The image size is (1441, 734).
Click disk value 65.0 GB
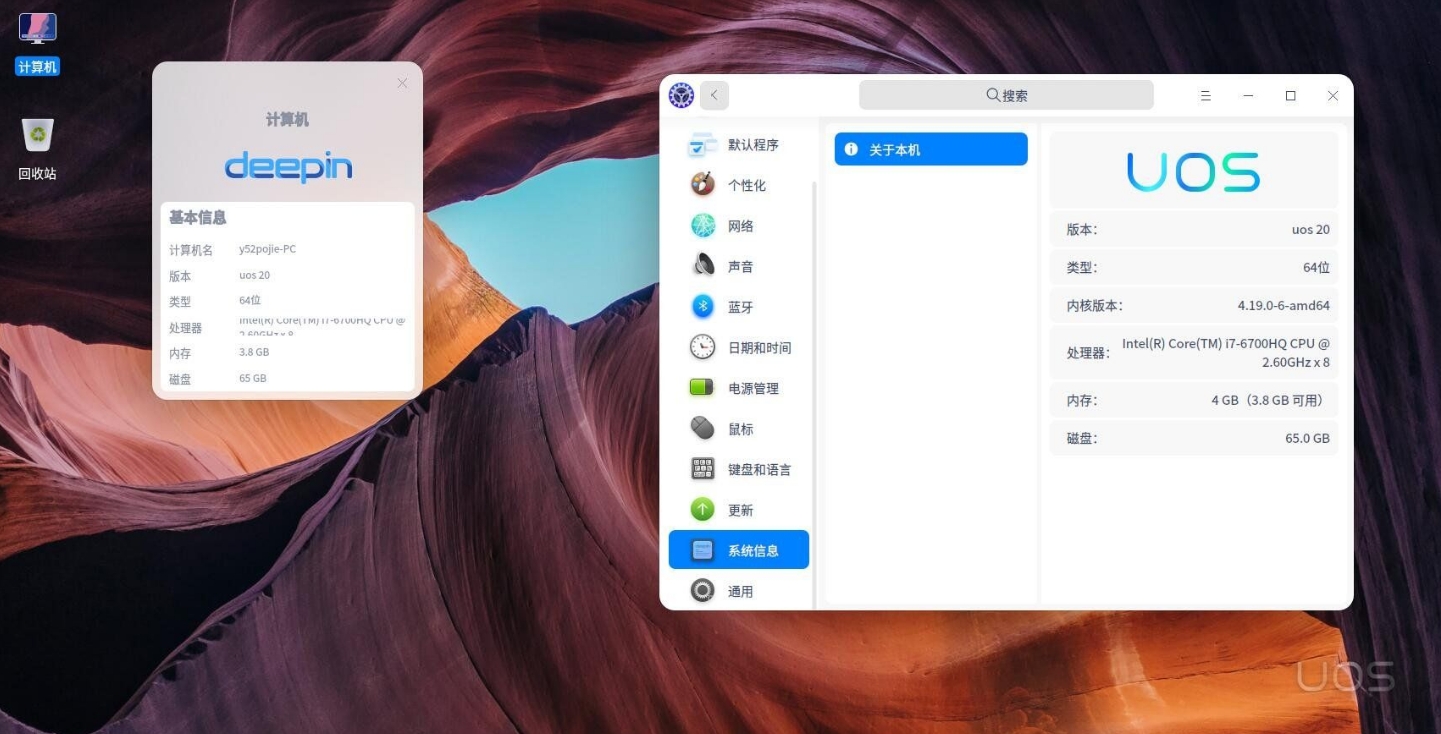pos(1307,438)
